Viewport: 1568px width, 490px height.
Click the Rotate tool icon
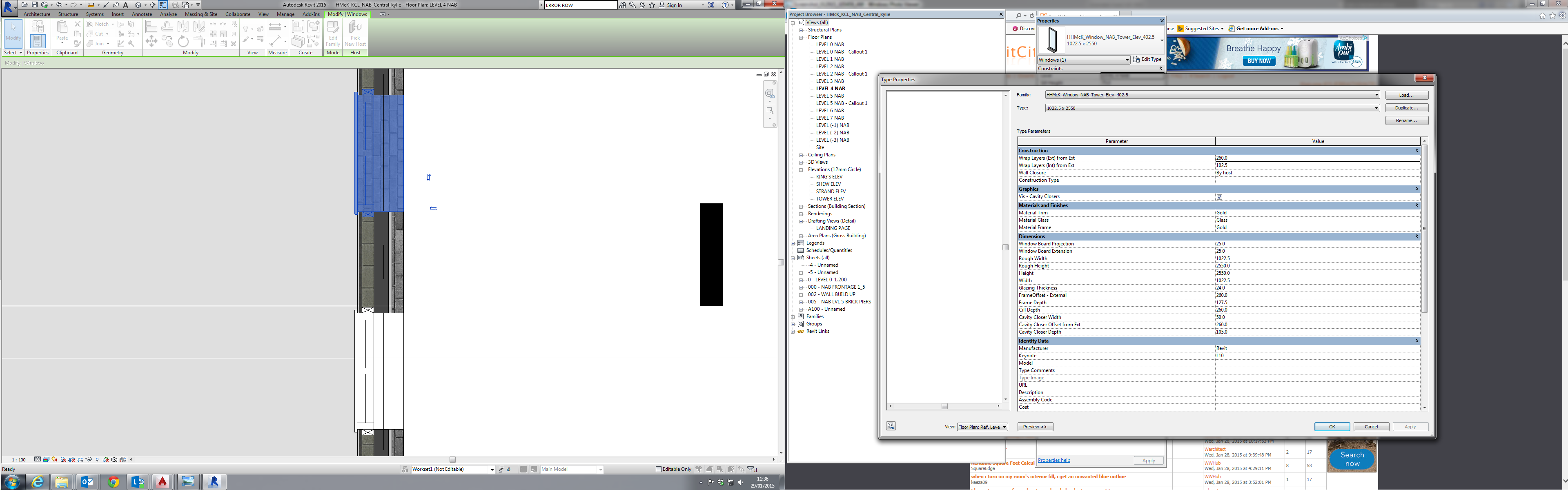pyautogui.click(x=183, y=41)
